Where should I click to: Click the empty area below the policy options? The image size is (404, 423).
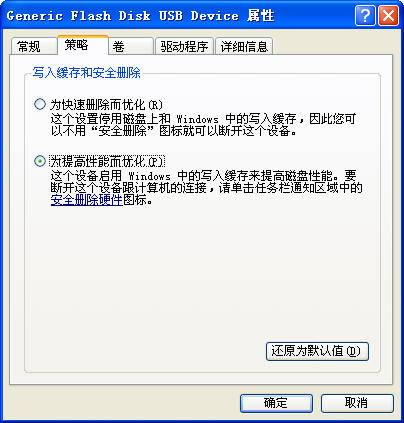(x=202, y=273)
